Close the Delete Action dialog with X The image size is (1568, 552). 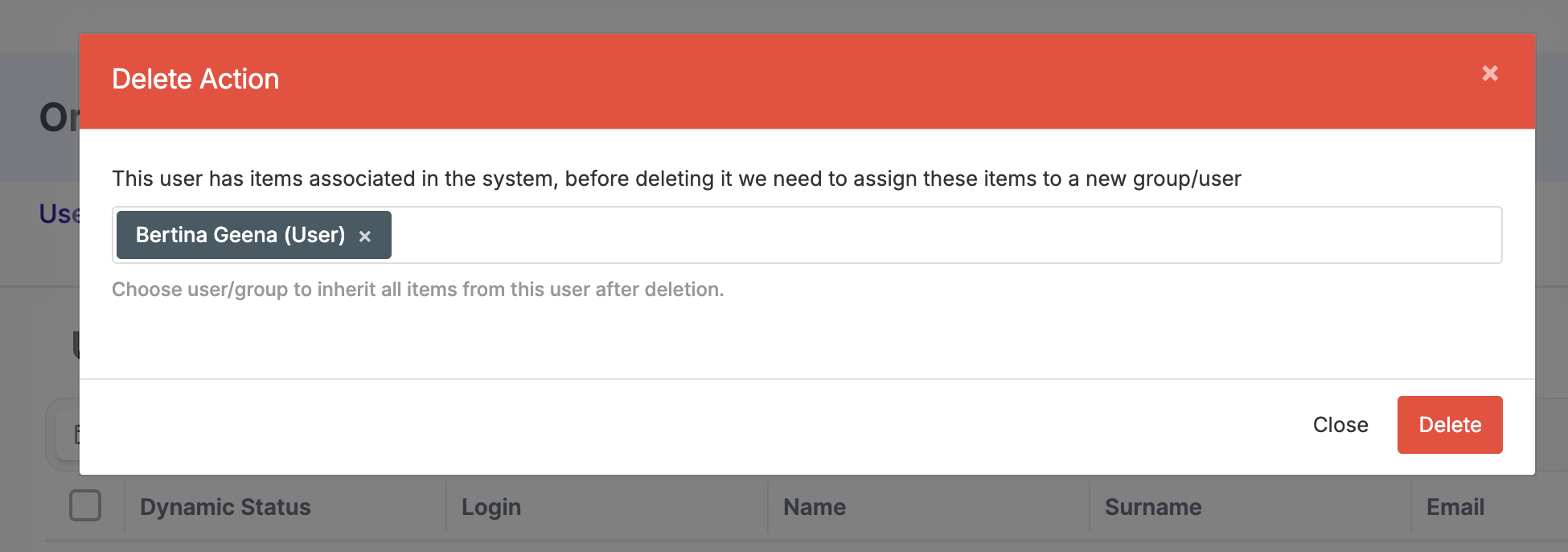[x=1489, y=74]
